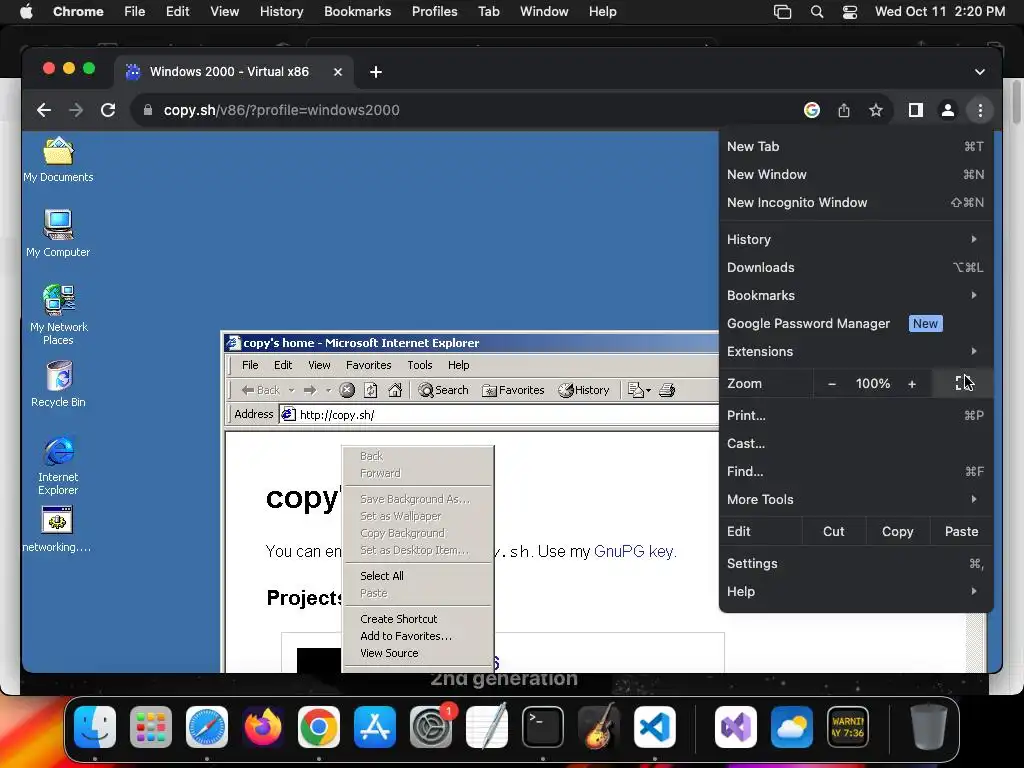Enter fullscreen from Zoom row icon
This screenshot has height=768, width=1024.
click(963, 383)
